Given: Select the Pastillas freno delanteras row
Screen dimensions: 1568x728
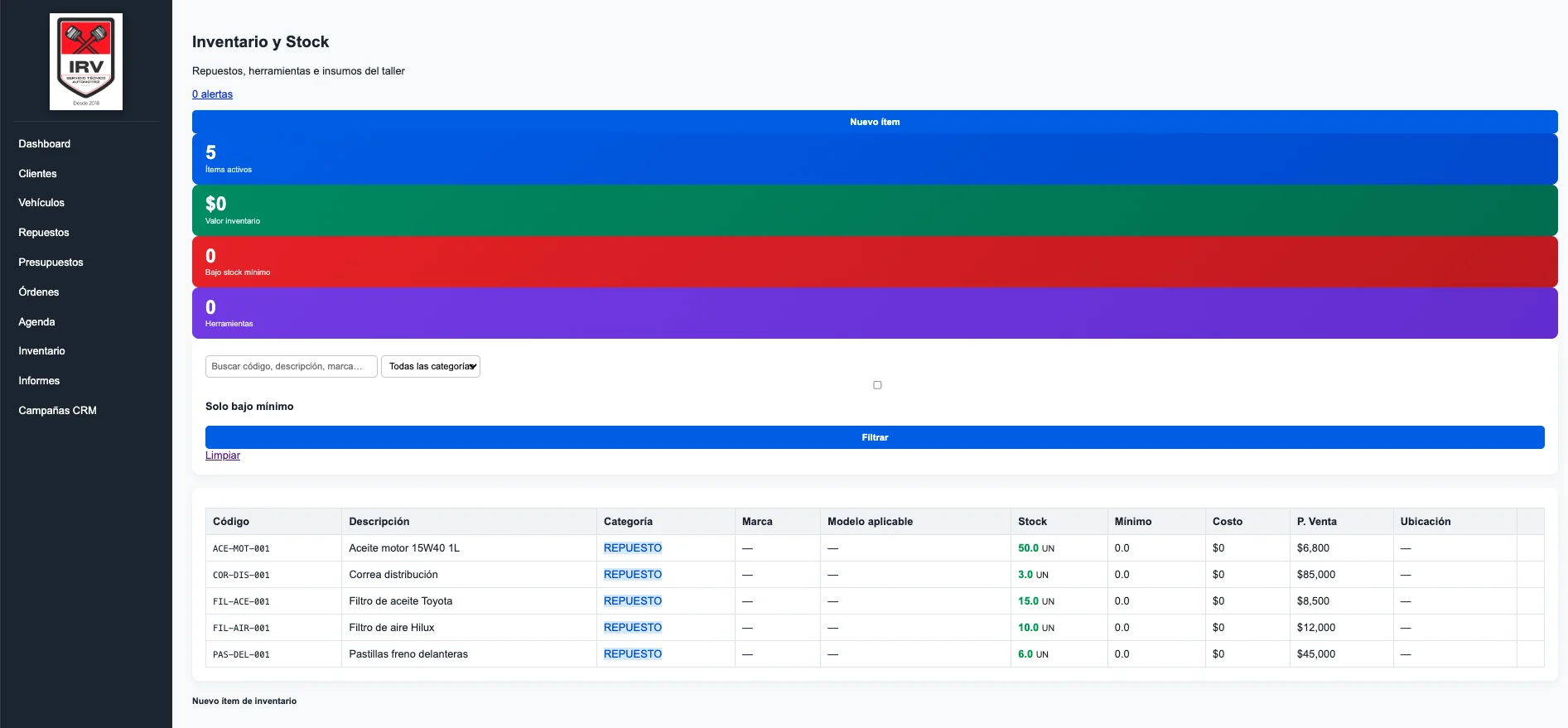Looking at the screenshot, I should coord(875,654).
